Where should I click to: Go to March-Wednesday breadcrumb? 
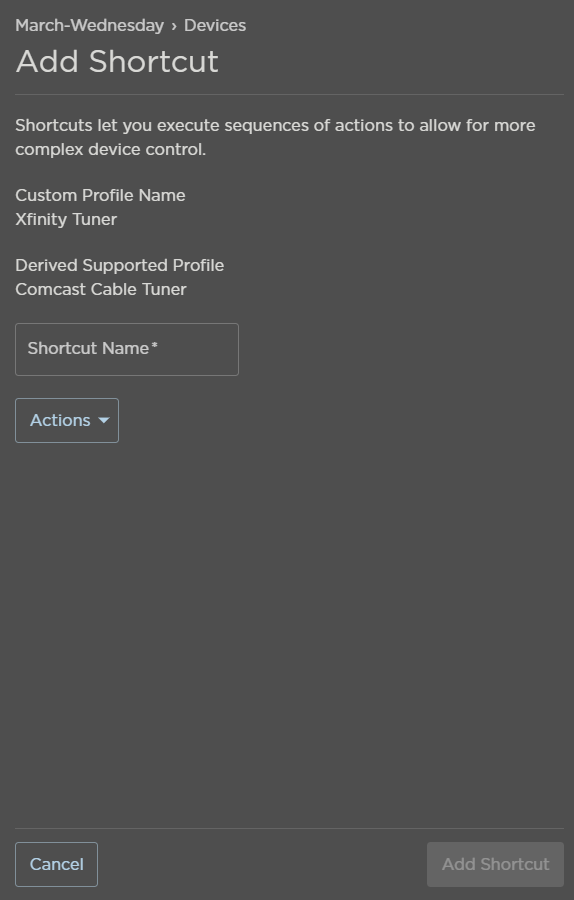pos(90,25)
